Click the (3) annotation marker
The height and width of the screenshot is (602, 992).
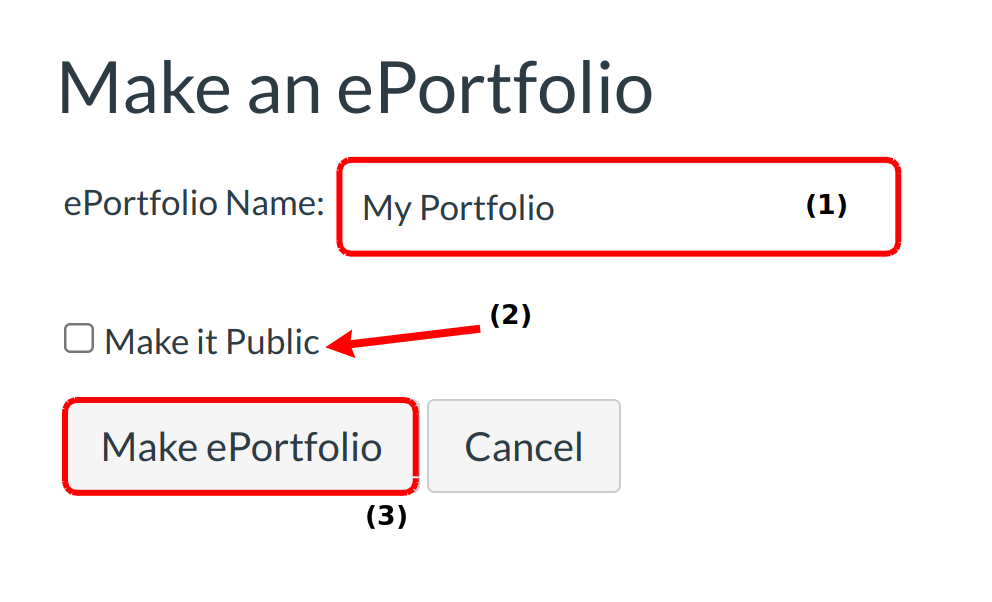point(386,517)
